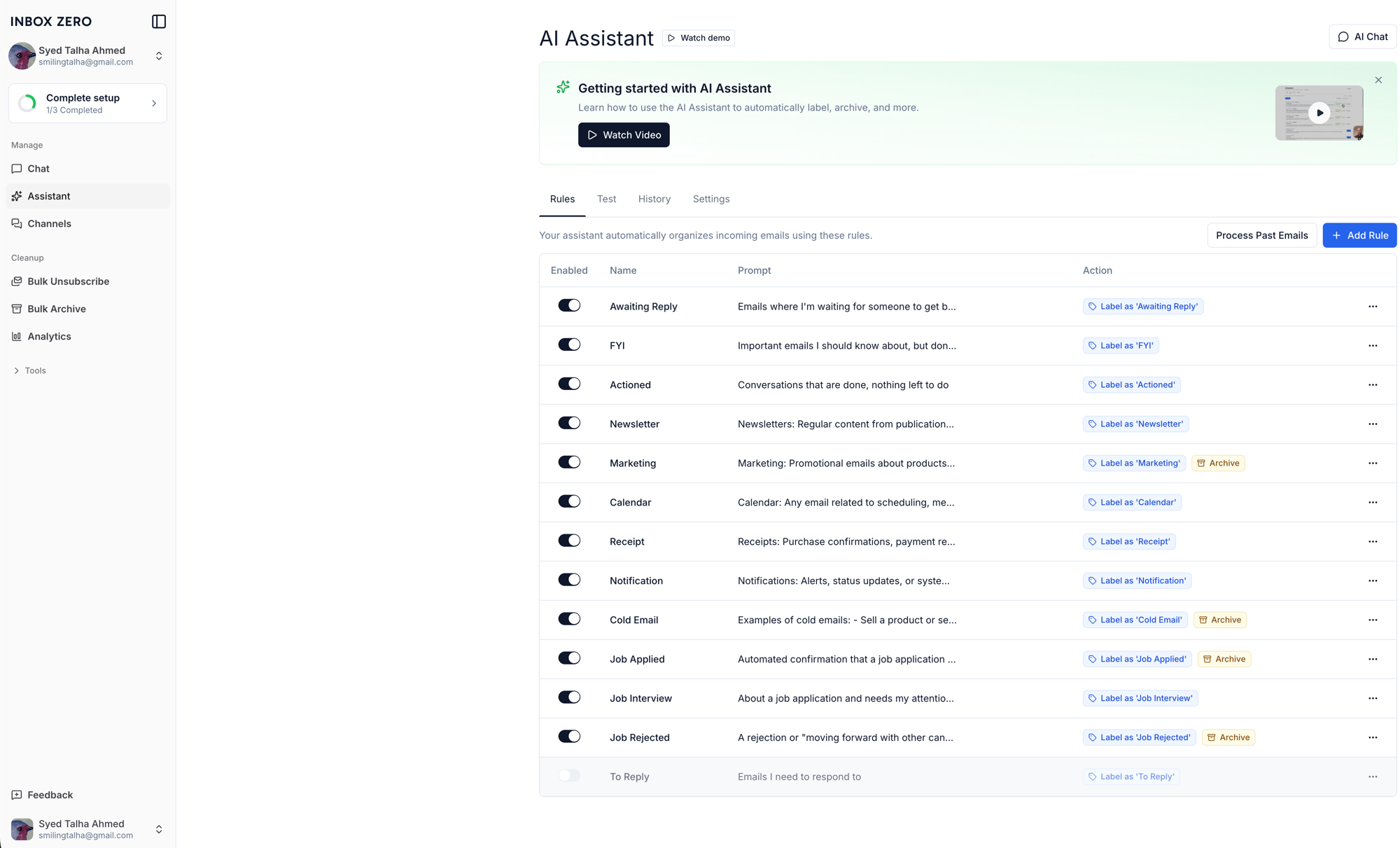1400x848 pixels.
Task: Click the Archive badge on the Marketing row
Action: (1218, 464)
